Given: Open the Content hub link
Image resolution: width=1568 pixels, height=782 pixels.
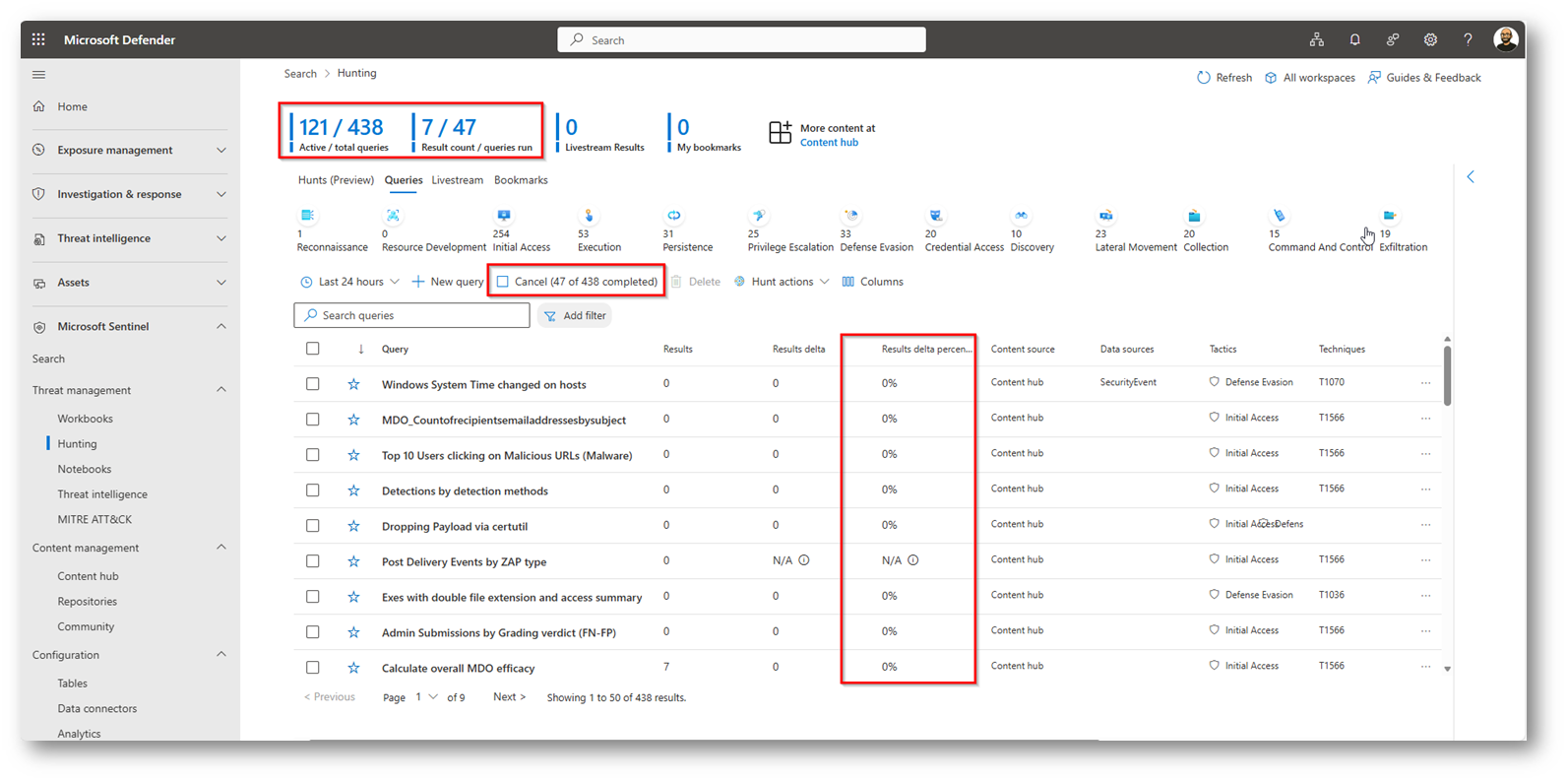Looking at the screenshot, I should pyautogui.click(x=829, y=143).
